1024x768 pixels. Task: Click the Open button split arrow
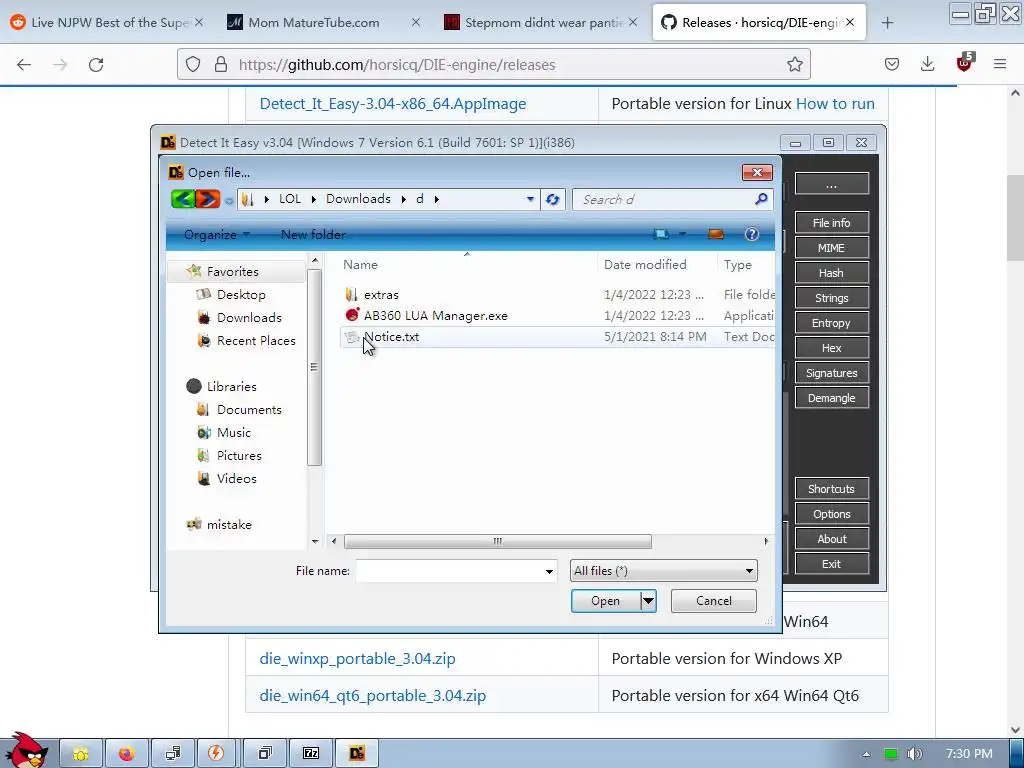tap(648, 601)
